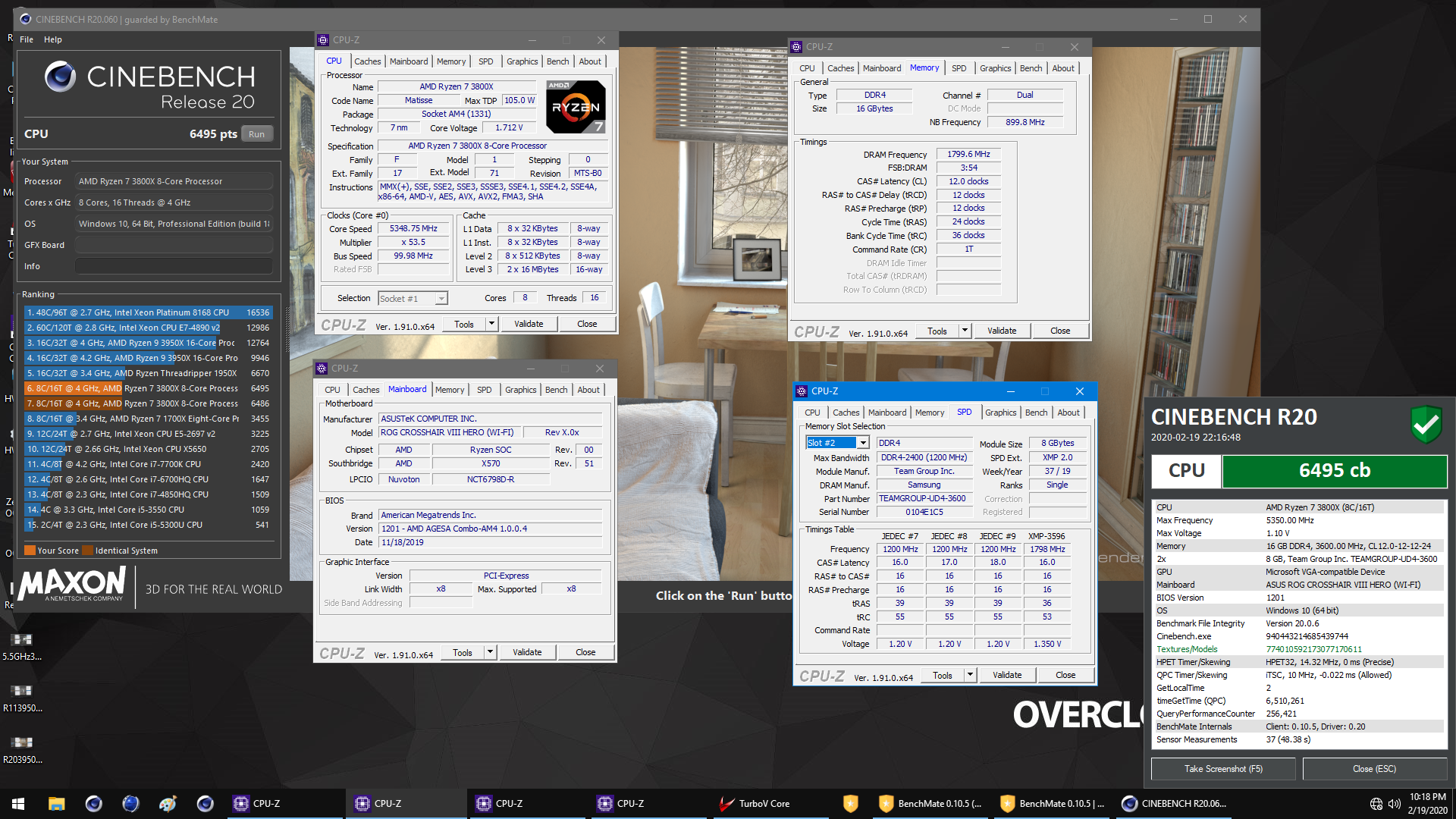The height and width of the screenshot is (819, 1456).
Task: Click the Info field in Cinebench
Action: [174, 266]
